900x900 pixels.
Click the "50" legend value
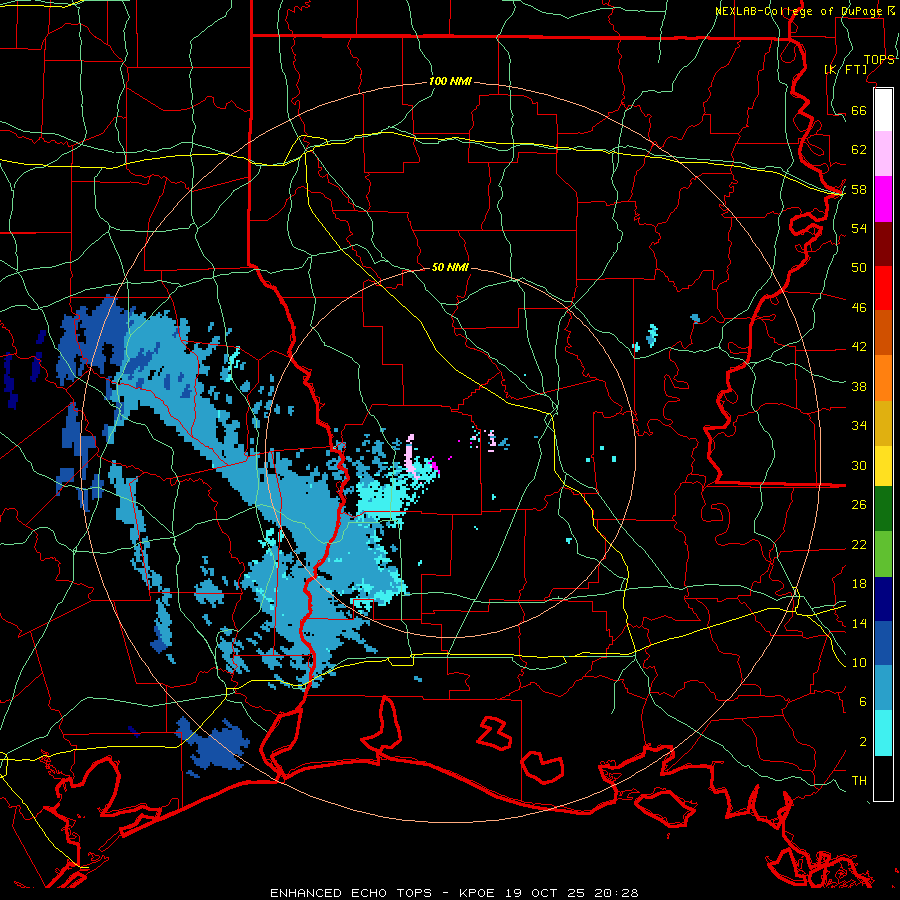(859, 268)
